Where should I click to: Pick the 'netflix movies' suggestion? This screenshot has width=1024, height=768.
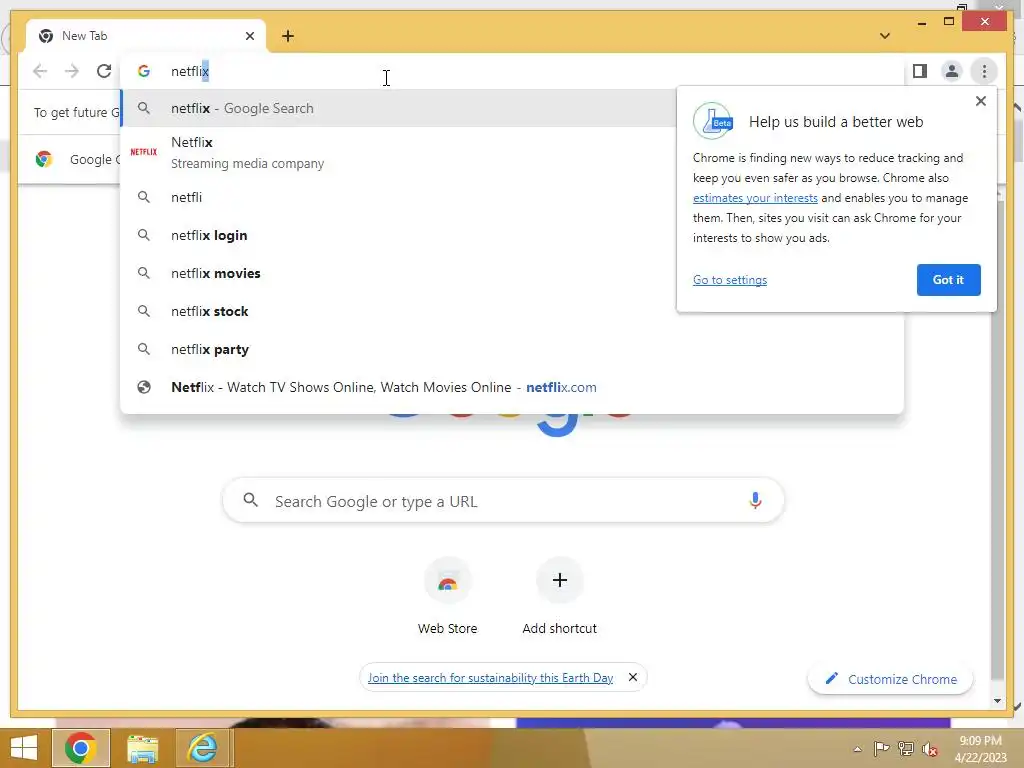398,273
